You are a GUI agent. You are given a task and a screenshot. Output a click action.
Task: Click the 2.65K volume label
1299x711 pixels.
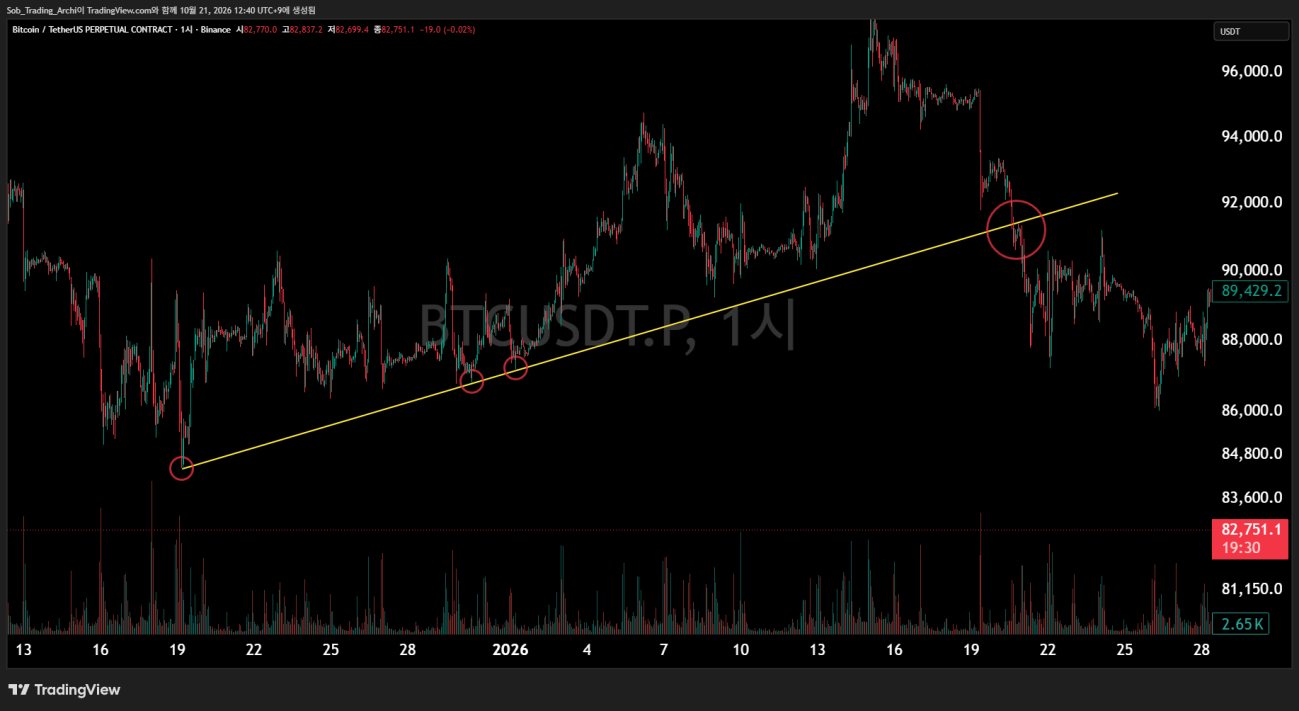tap(1239, 625)
